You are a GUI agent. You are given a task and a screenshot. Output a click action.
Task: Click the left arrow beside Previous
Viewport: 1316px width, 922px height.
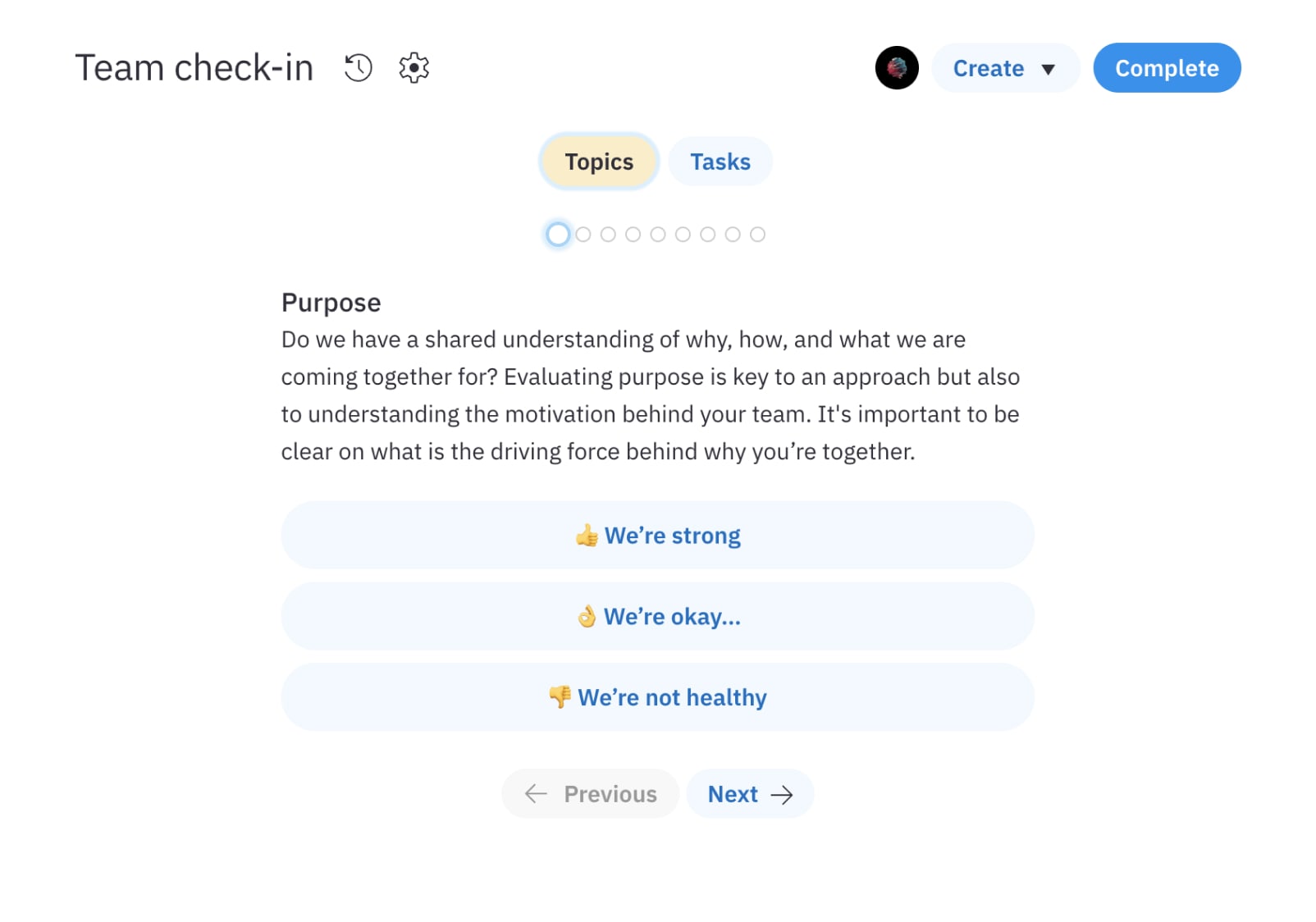tap(536, 793)
